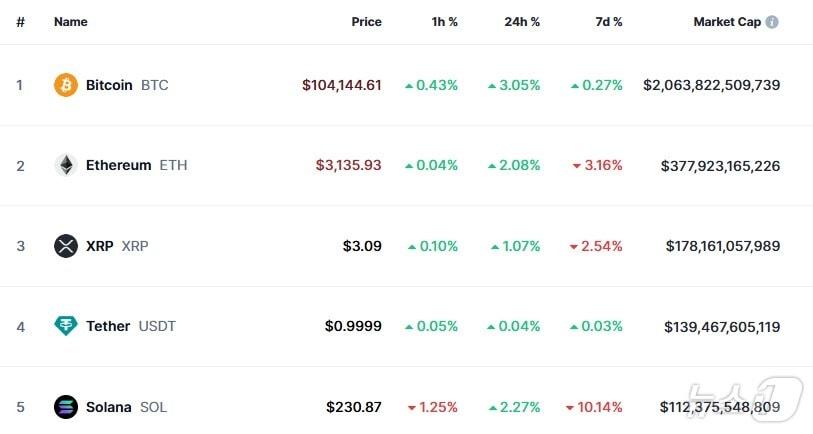Click the green up arrow beside Bitcoin 24h 3.05%
The image size is (813, 434).
pyautogui.click(x=492, y=86)
